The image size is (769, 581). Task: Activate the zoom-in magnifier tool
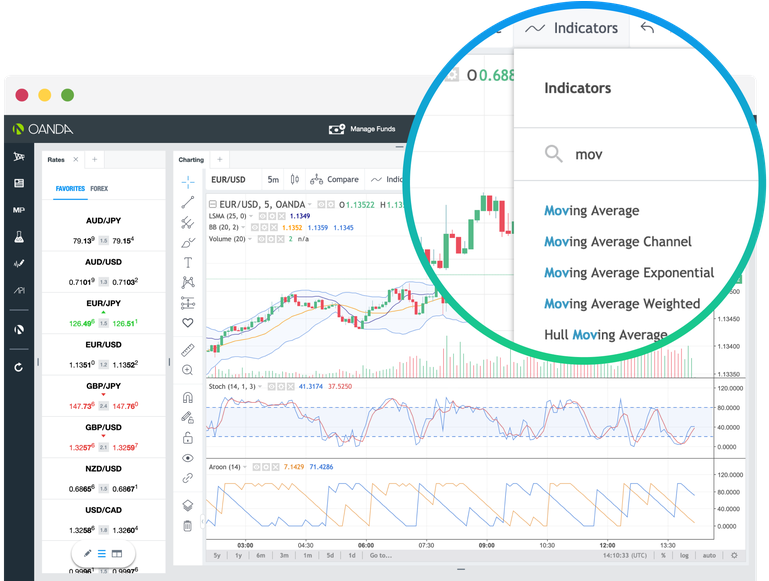[188, 370]
